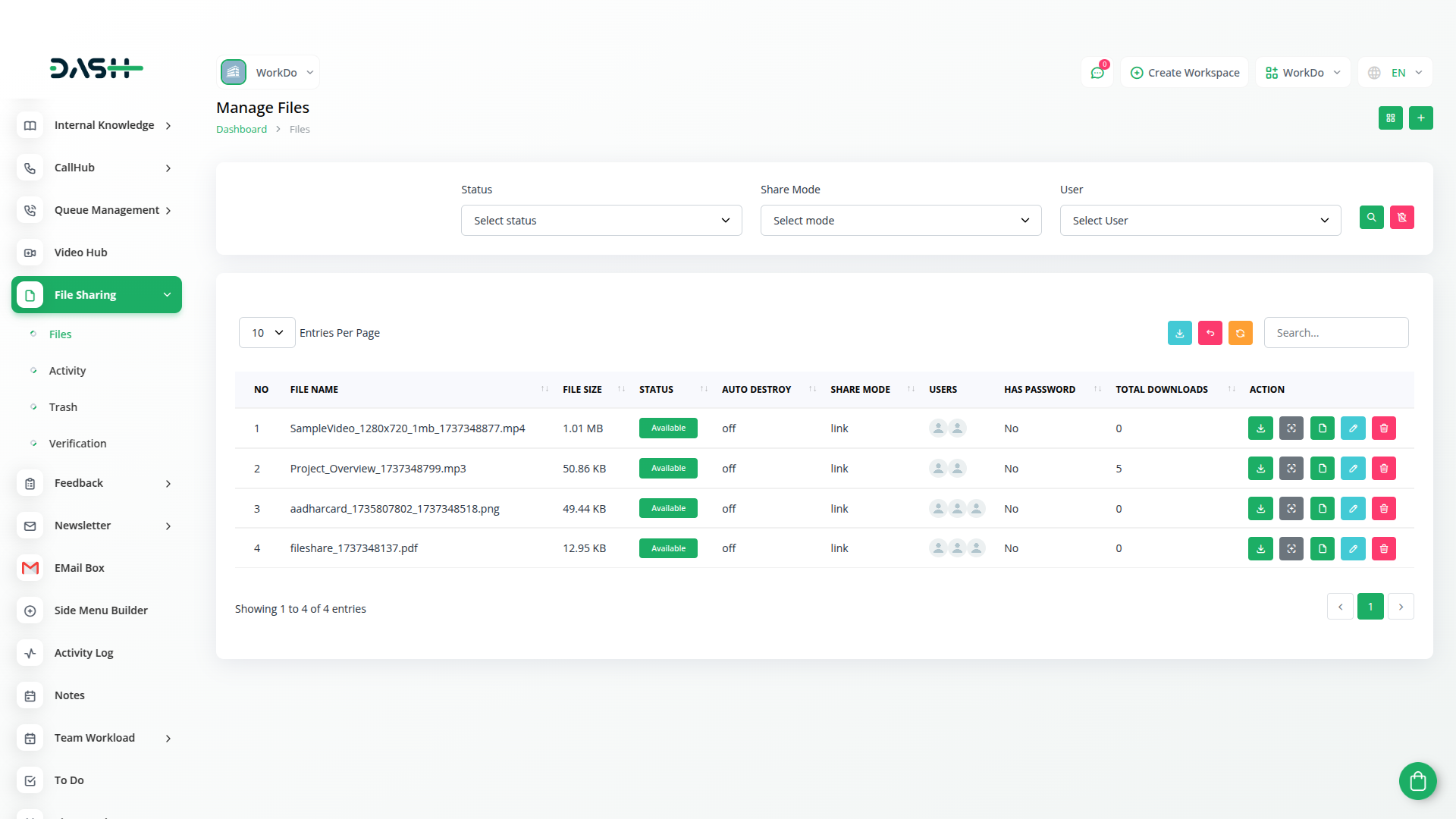This screenshot has width=1456, height=819.
Task: Click green download icon for SampleVideo file
Action: coord(1260,428)
